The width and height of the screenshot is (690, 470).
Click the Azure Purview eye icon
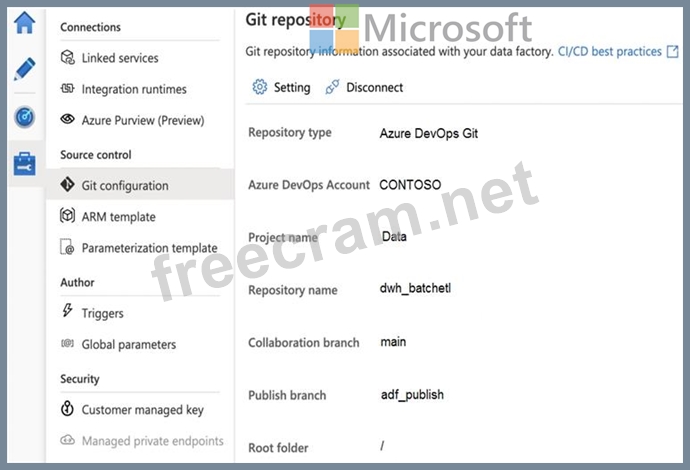(68, 120)
